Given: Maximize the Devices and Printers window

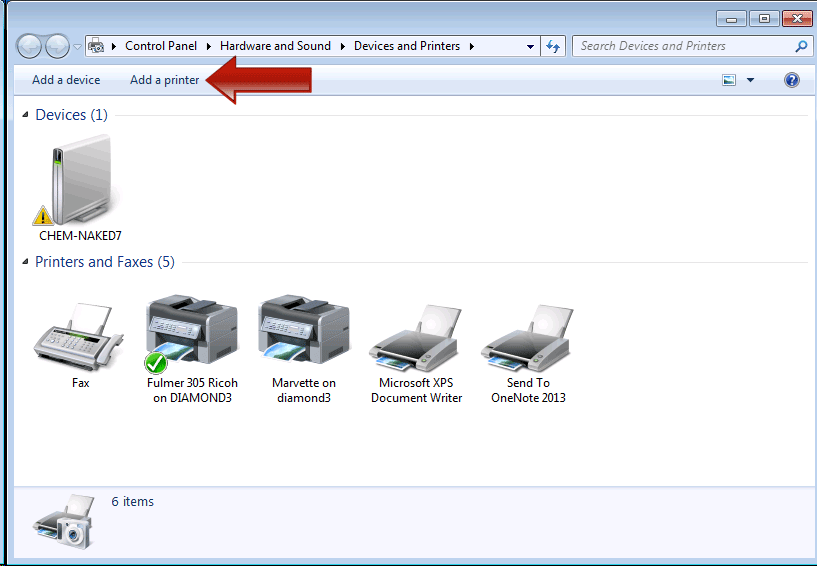Looking at the screenshot, I should tap(764, 19).
